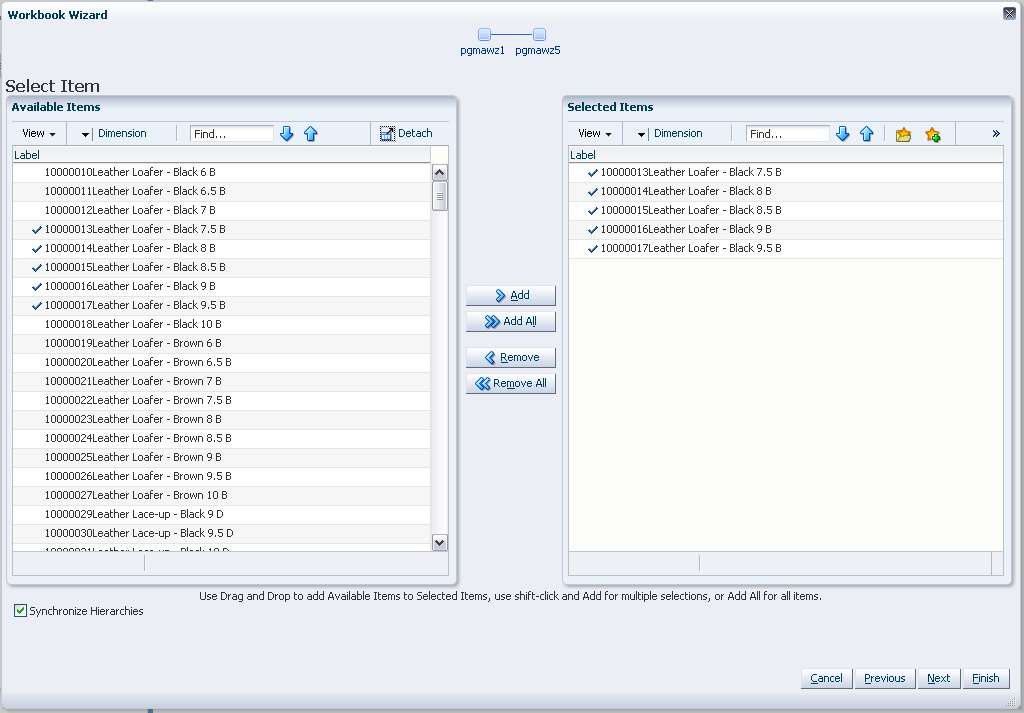Open the Dimension dropdown in Selected Items
The image size is (1024, 713).
pos(641,134)
